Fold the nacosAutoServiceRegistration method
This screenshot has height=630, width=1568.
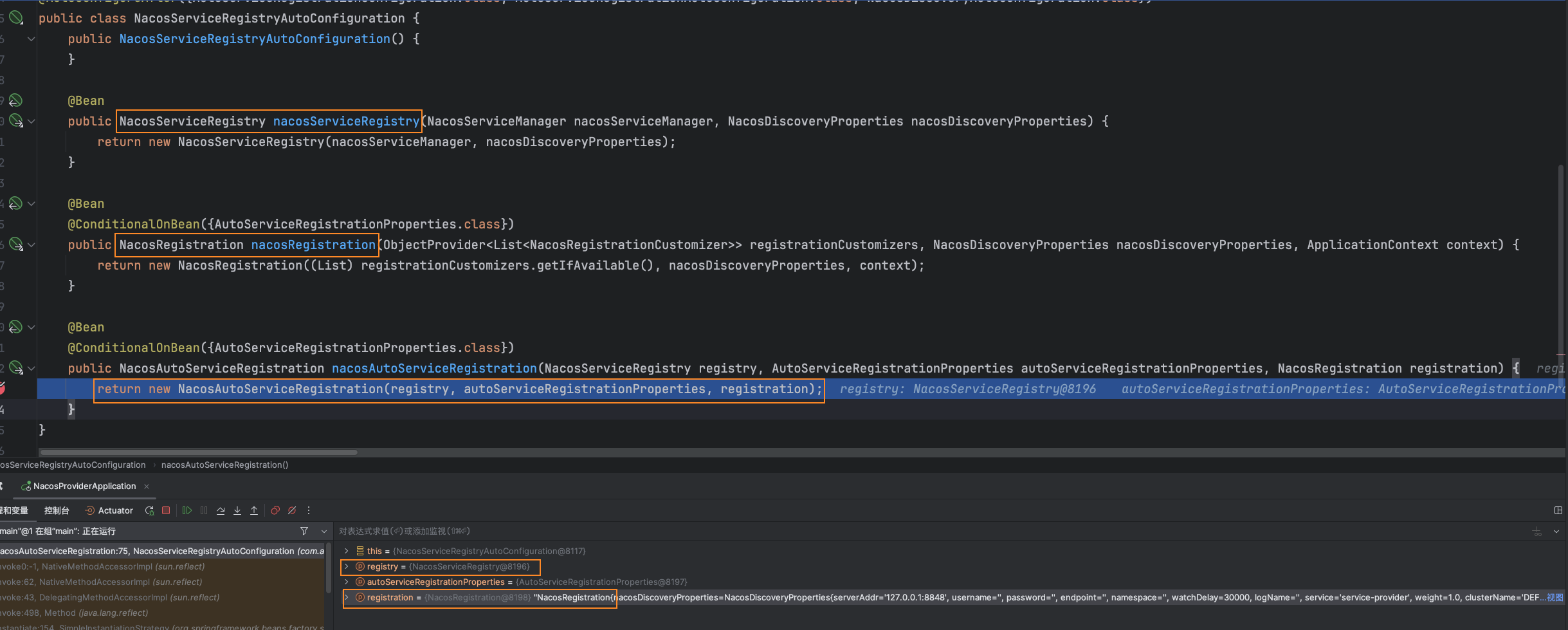[x=31, y=368]
